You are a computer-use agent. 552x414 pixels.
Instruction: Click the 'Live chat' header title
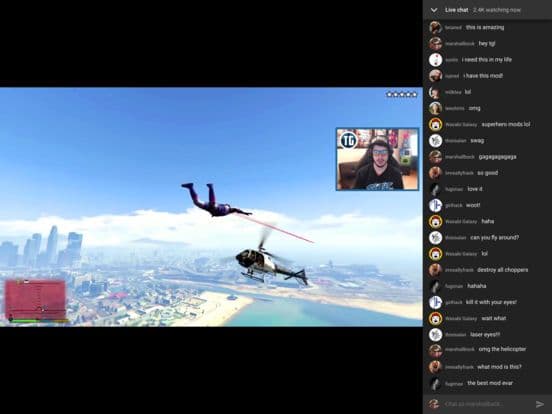pyautogui.click(x=457, y=10)
